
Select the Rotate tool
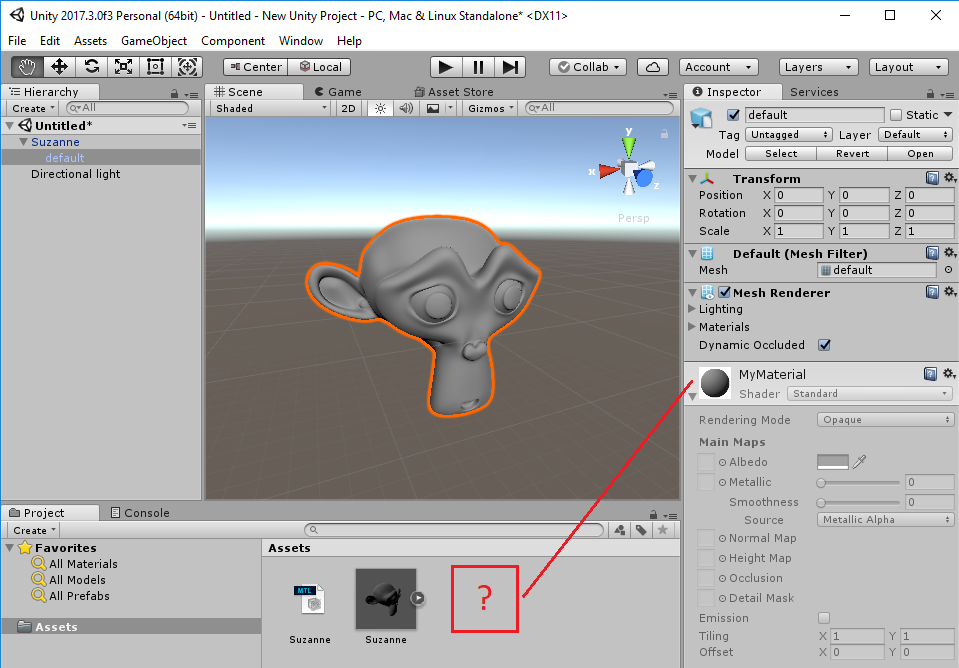pos(92,67)
